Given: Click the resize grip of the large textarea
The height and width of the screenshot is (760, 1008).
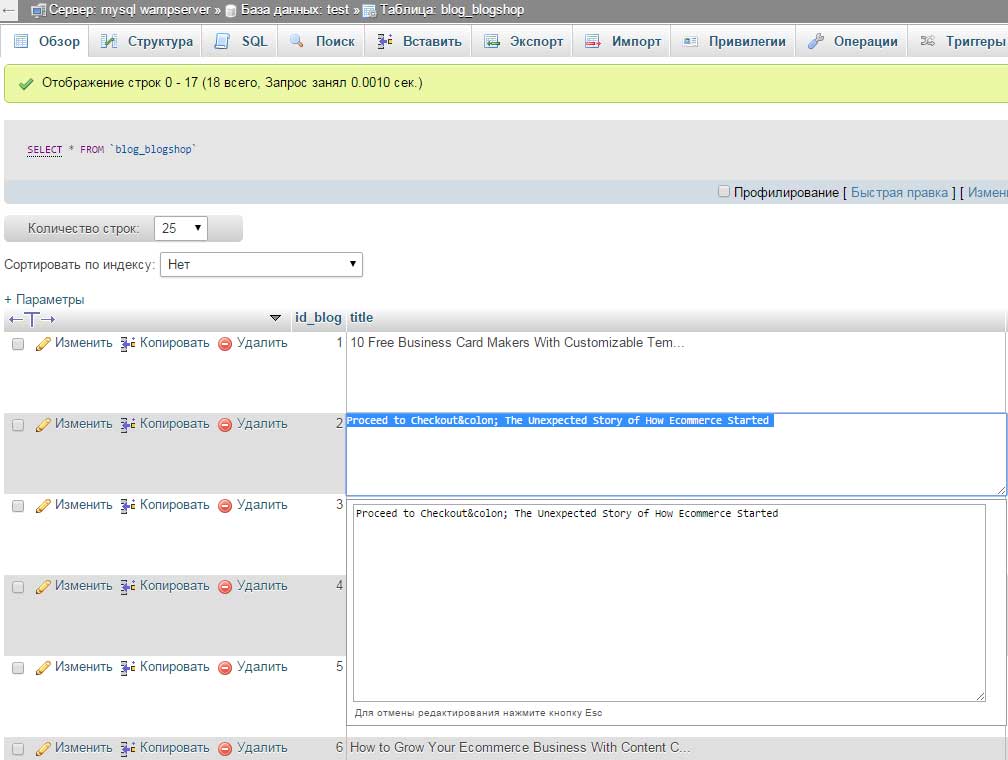Looking at the screenshot, I should 980,696.
